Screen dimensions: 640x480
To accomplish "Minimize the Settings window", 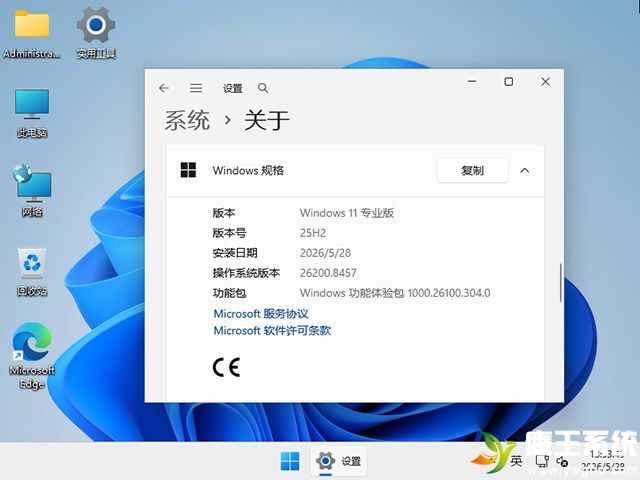I will tap(472, 82).
